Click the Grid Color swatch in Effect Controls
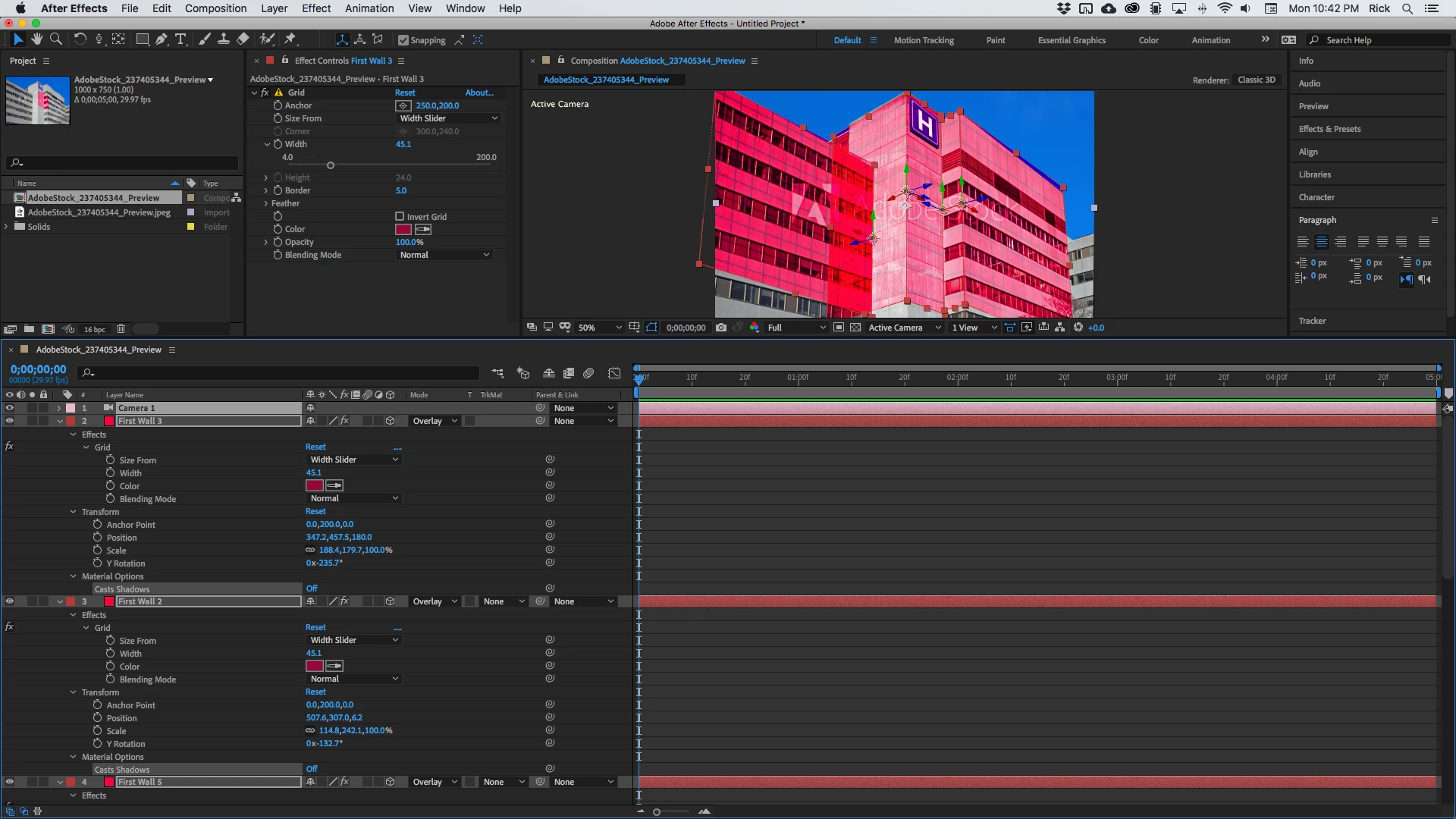This screenshot has height=819, width=1456. pyautogui.click(x=403, y=229)
